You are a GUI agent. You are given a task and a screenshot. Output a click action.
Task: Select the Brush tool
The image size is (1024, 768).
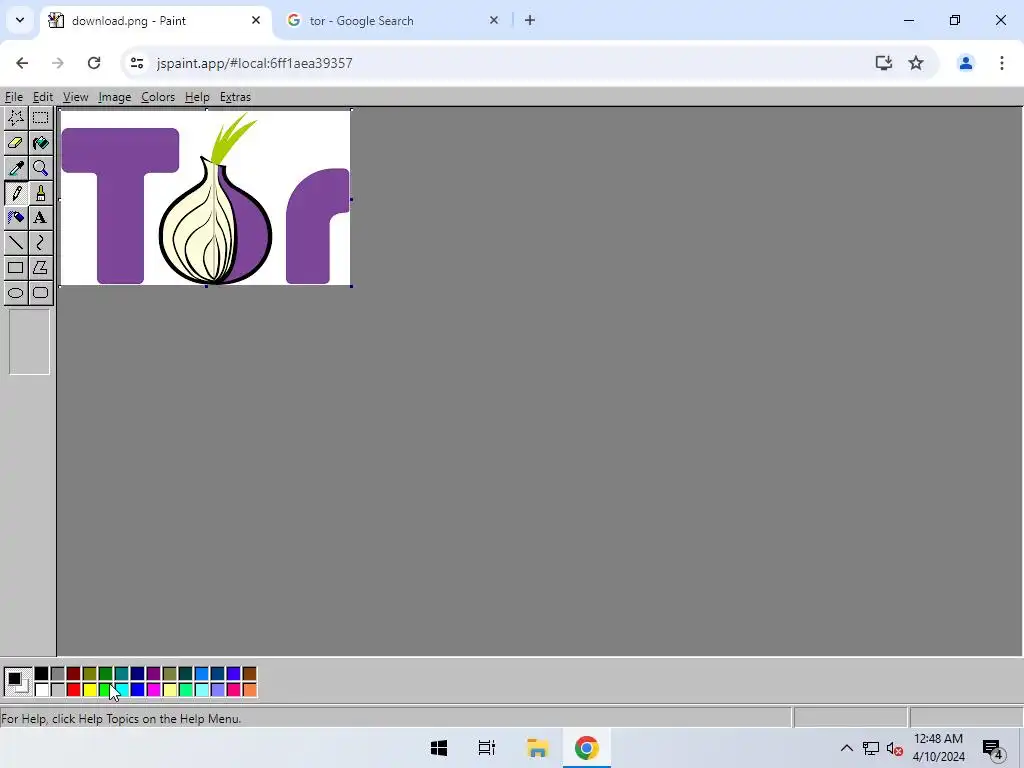(x=40, y=193)
